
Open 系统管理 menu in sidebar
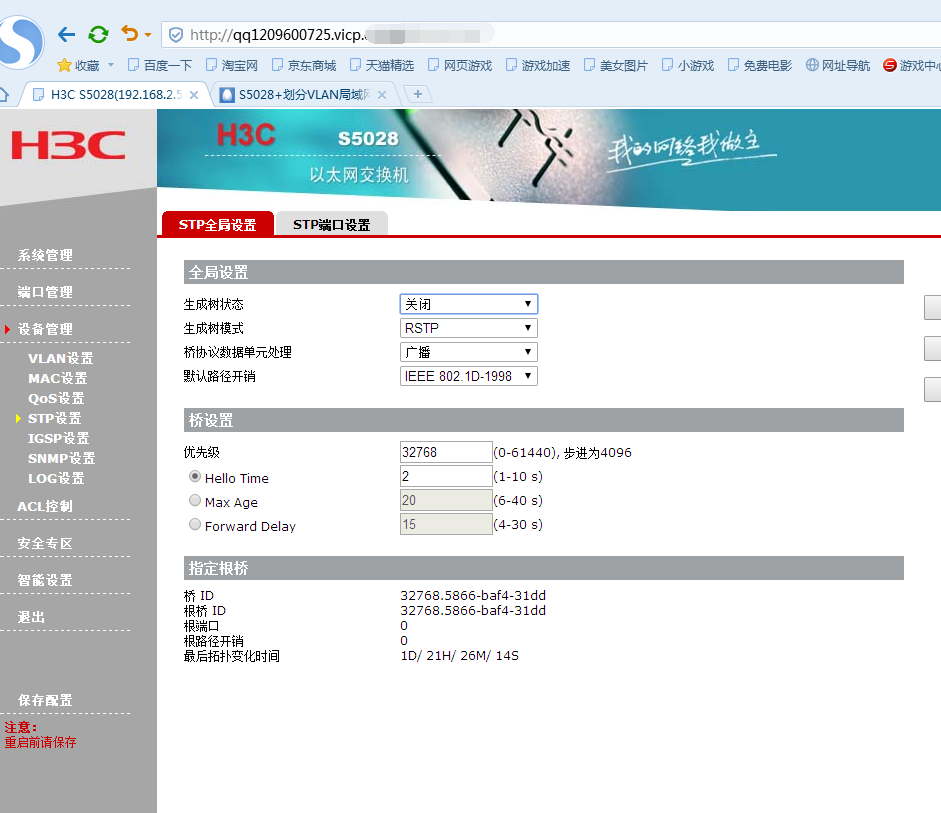click(45, 255)
